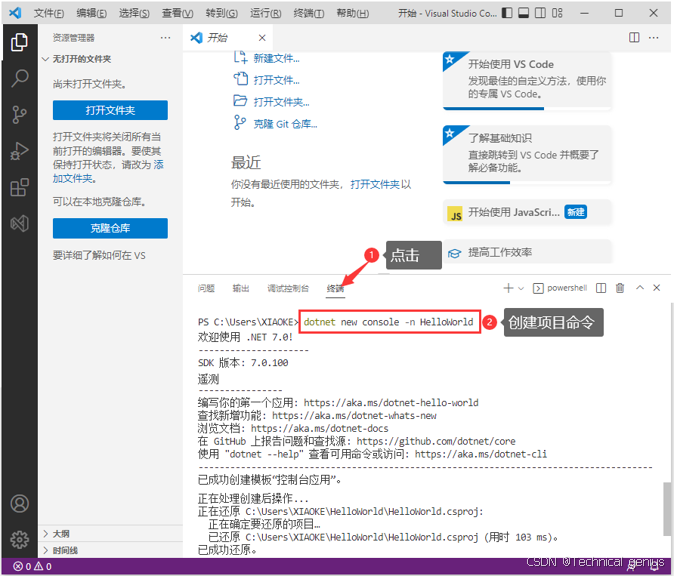
Task: Click the https://aka.ms/dotnet-cli terminal link
Action: tap(481, 454)
